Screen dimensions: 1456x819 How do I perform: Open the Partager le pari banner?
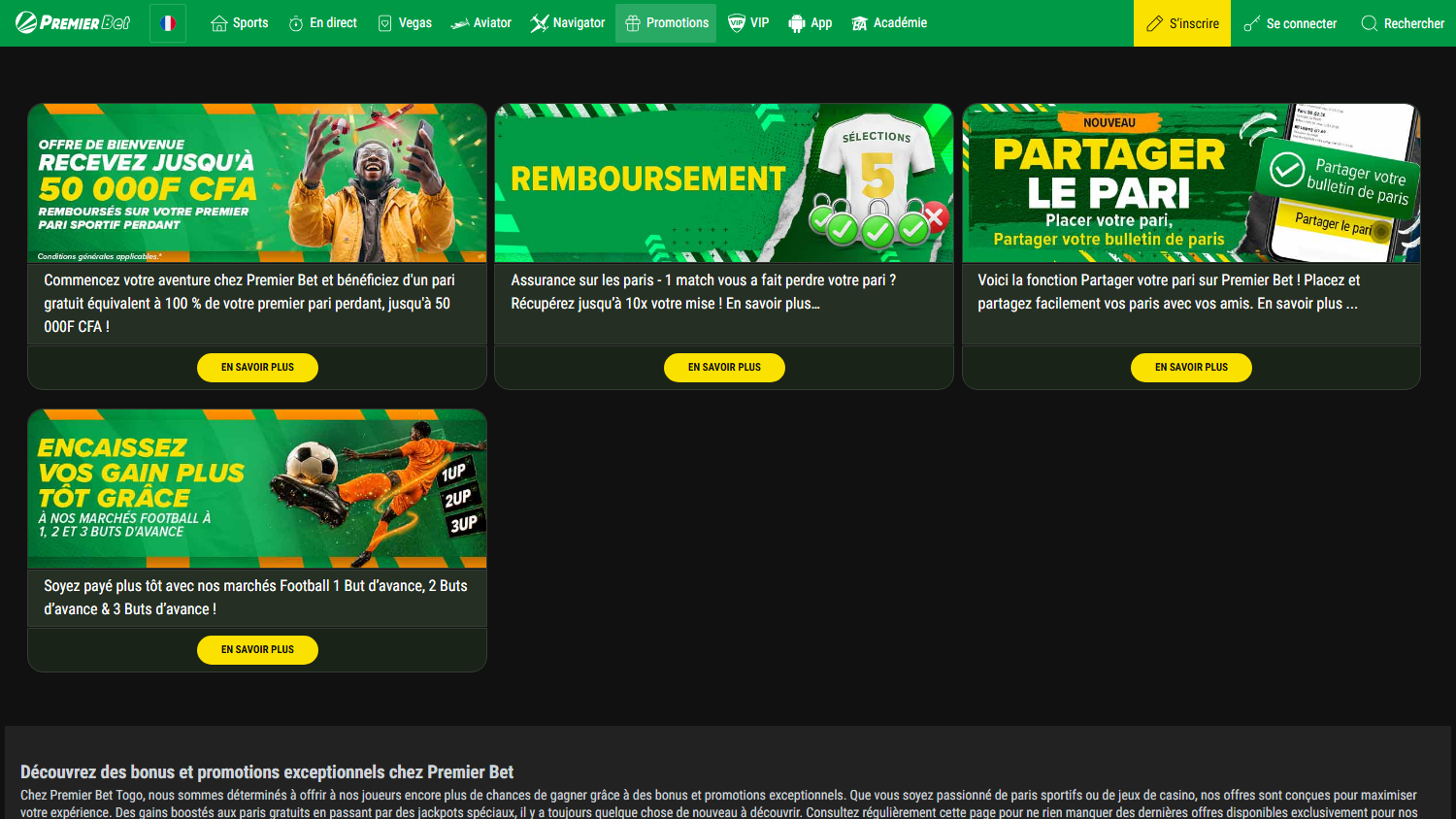[1191, 183]
